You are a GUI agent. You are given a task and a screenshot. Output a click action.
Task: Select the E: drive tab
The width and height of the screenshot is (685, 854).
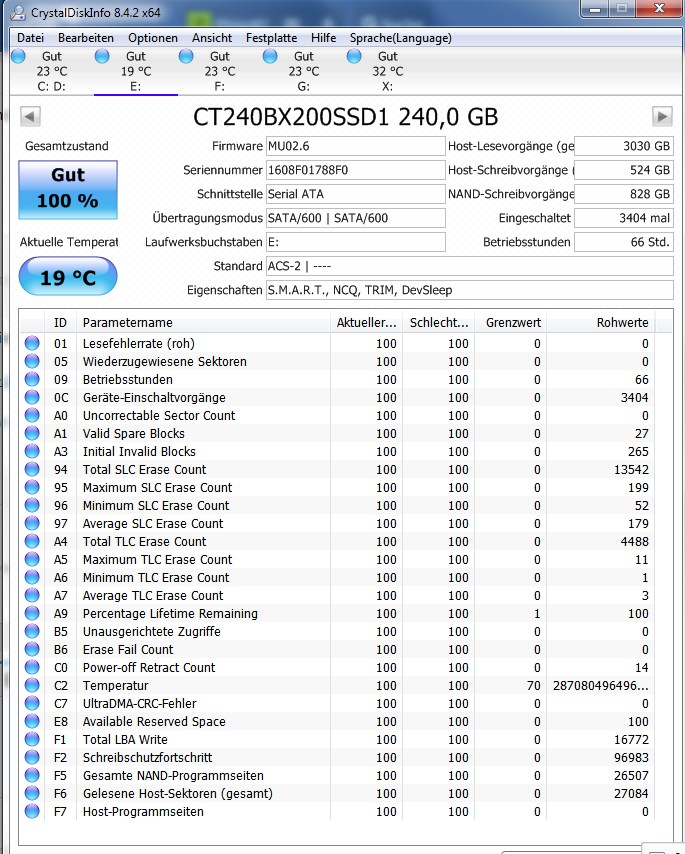[136, 71]
